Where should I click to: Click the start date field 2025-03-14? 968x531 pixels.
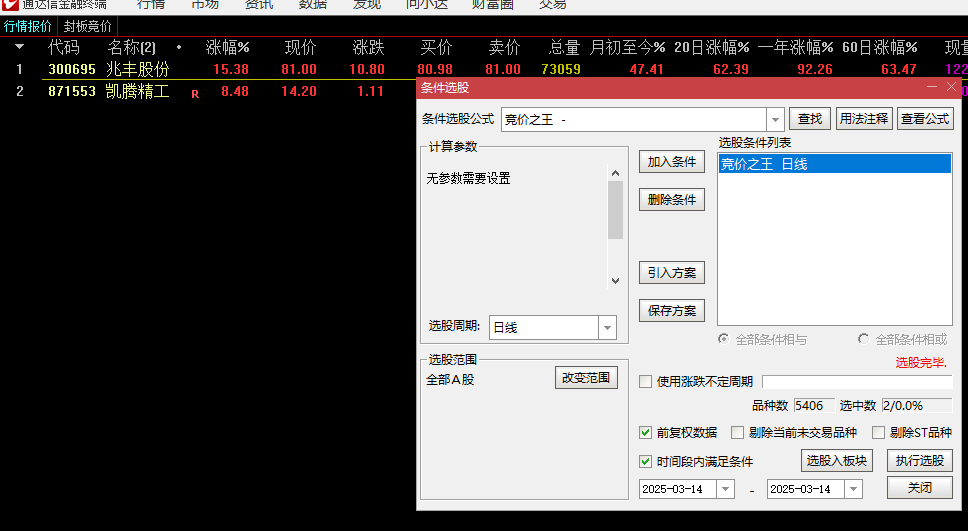coord(678,489)
